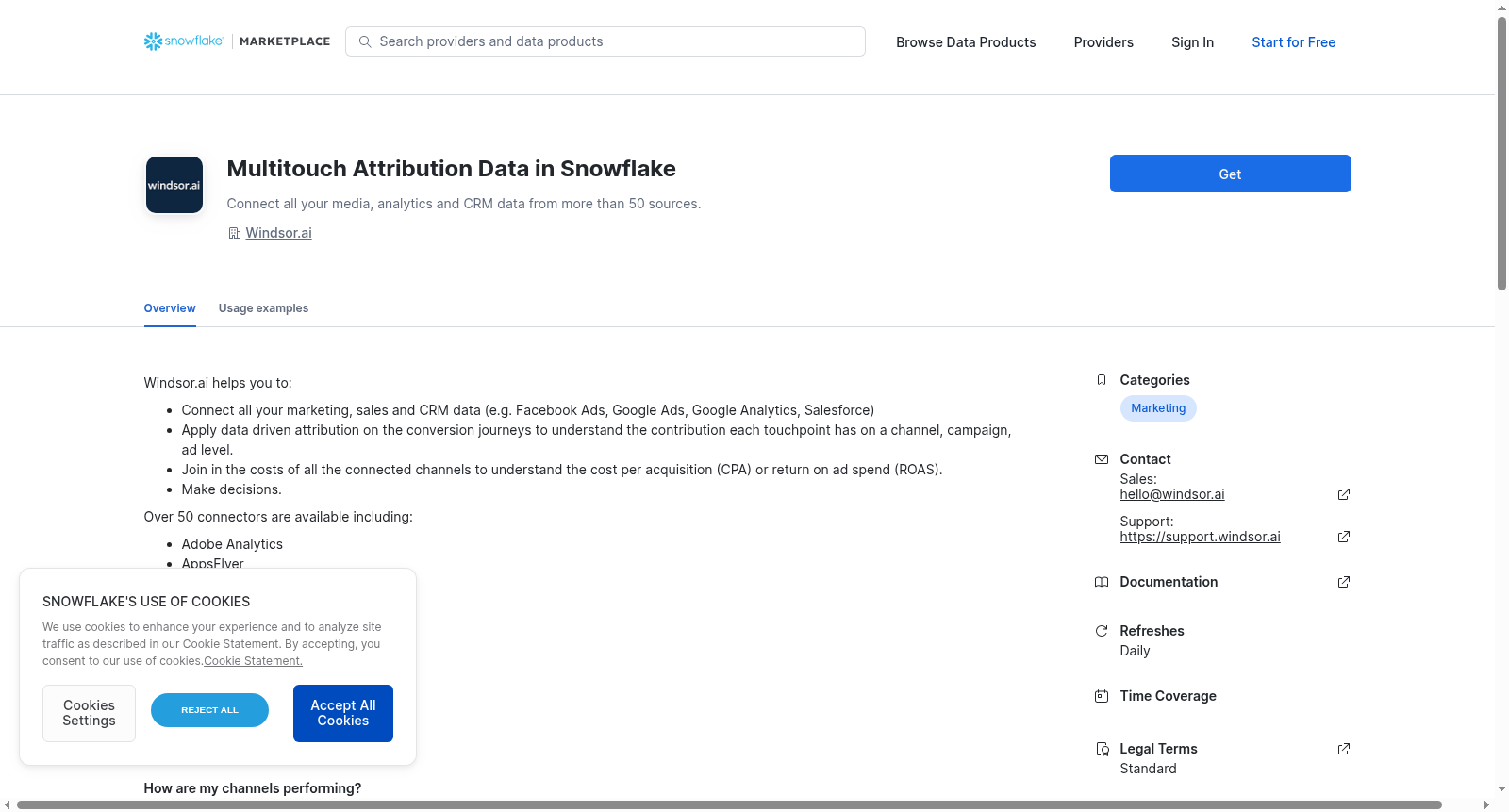The height and width of the screenshot is (812, 1509).
Task: Click the Time Coverage calendar icon
Action: click(1102, 696)
